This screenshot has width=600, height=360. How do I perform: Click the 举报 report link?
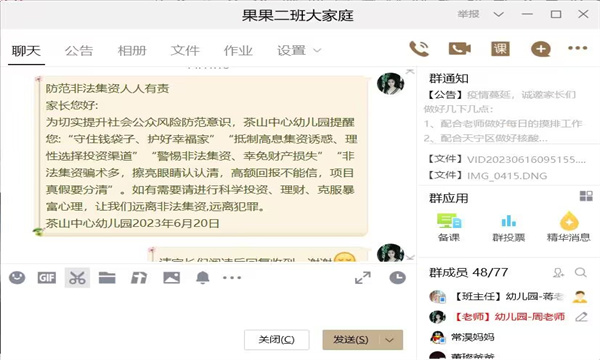(468, 14)
